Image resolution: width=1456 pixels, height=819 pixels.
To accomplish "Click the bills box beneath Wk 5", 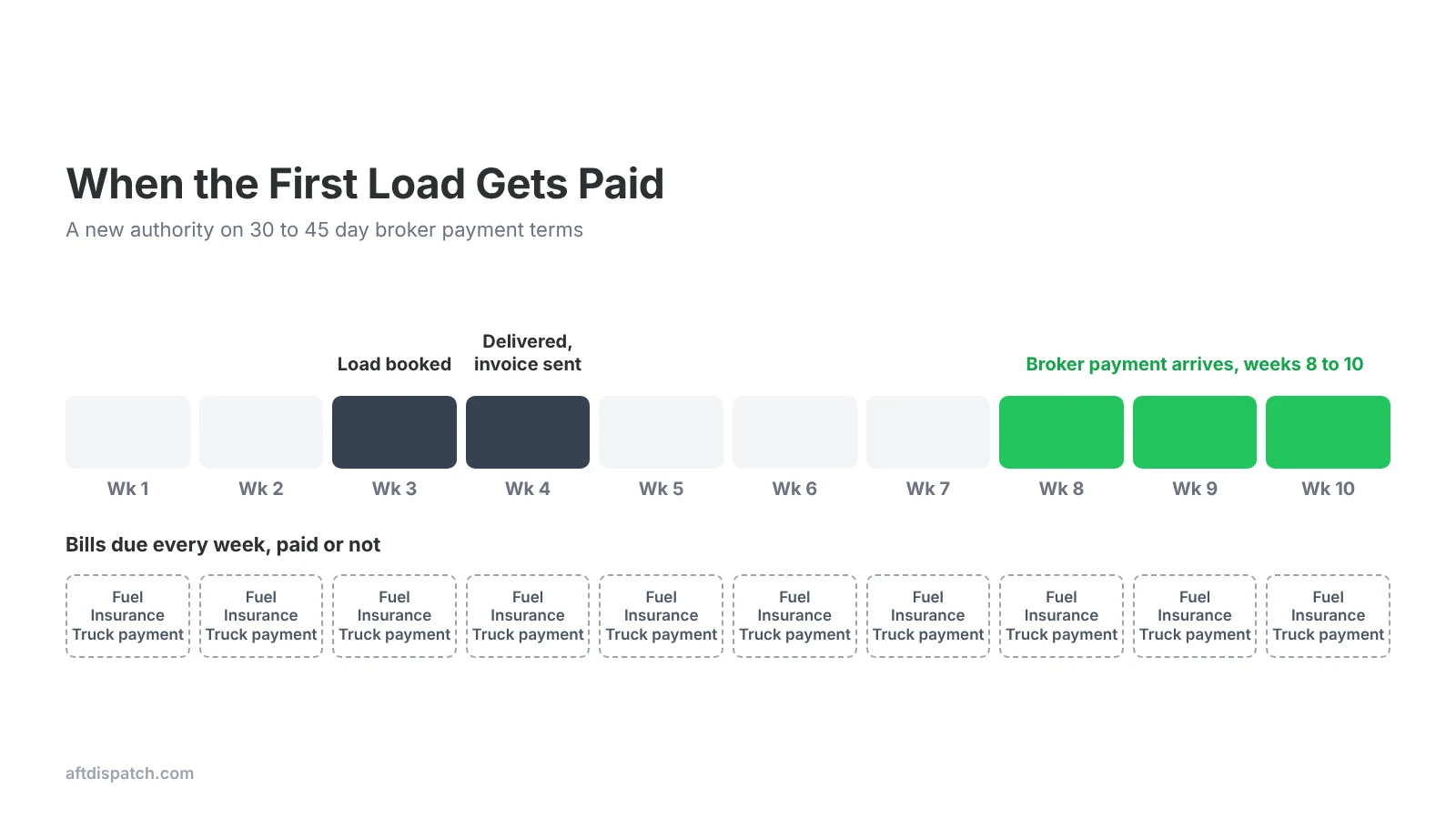I will [661, 616].
